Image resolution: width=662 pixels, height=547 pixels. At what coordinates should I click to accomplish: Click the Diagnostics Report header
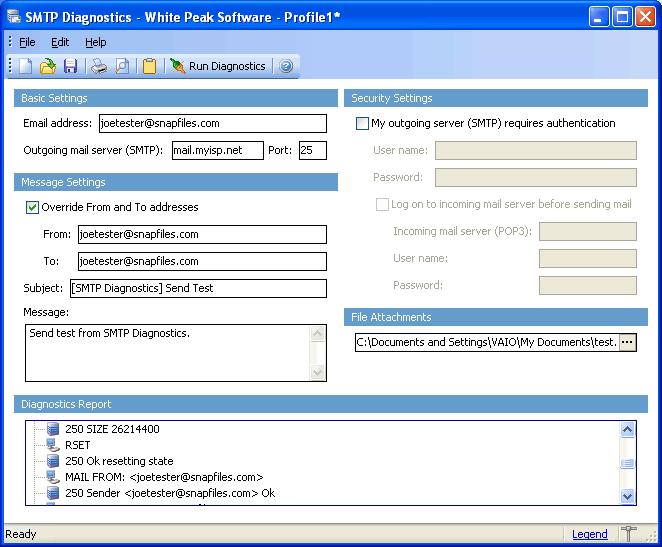[331, 404]
